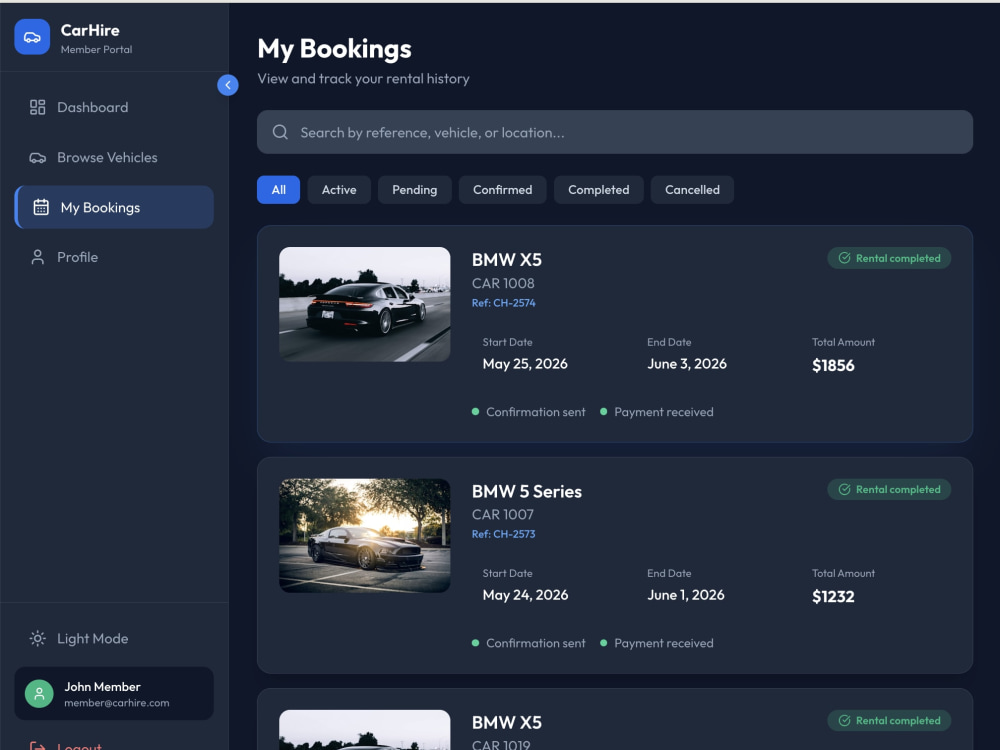
Task: Click the check icon in CAR 1008's status badge
Action: tap(844, 258)
